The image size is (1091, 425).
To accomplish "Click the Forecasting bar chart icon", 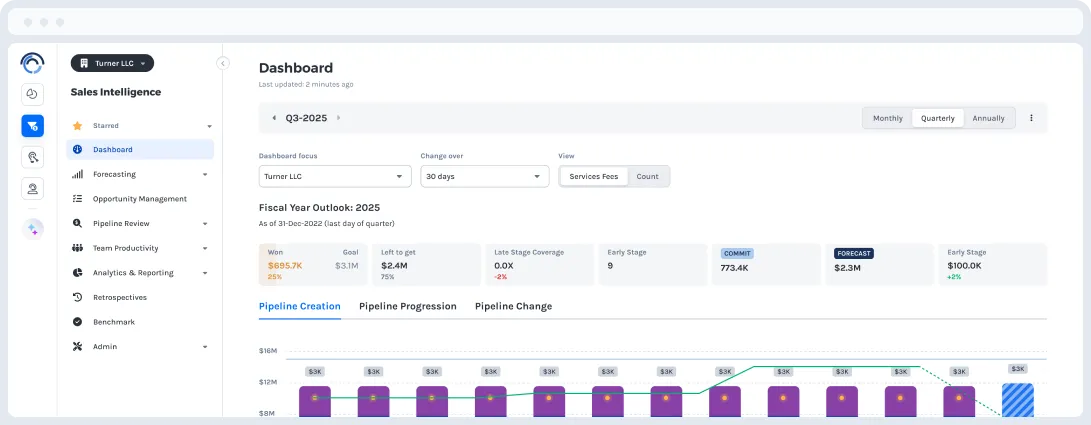I will coord(77,175).
